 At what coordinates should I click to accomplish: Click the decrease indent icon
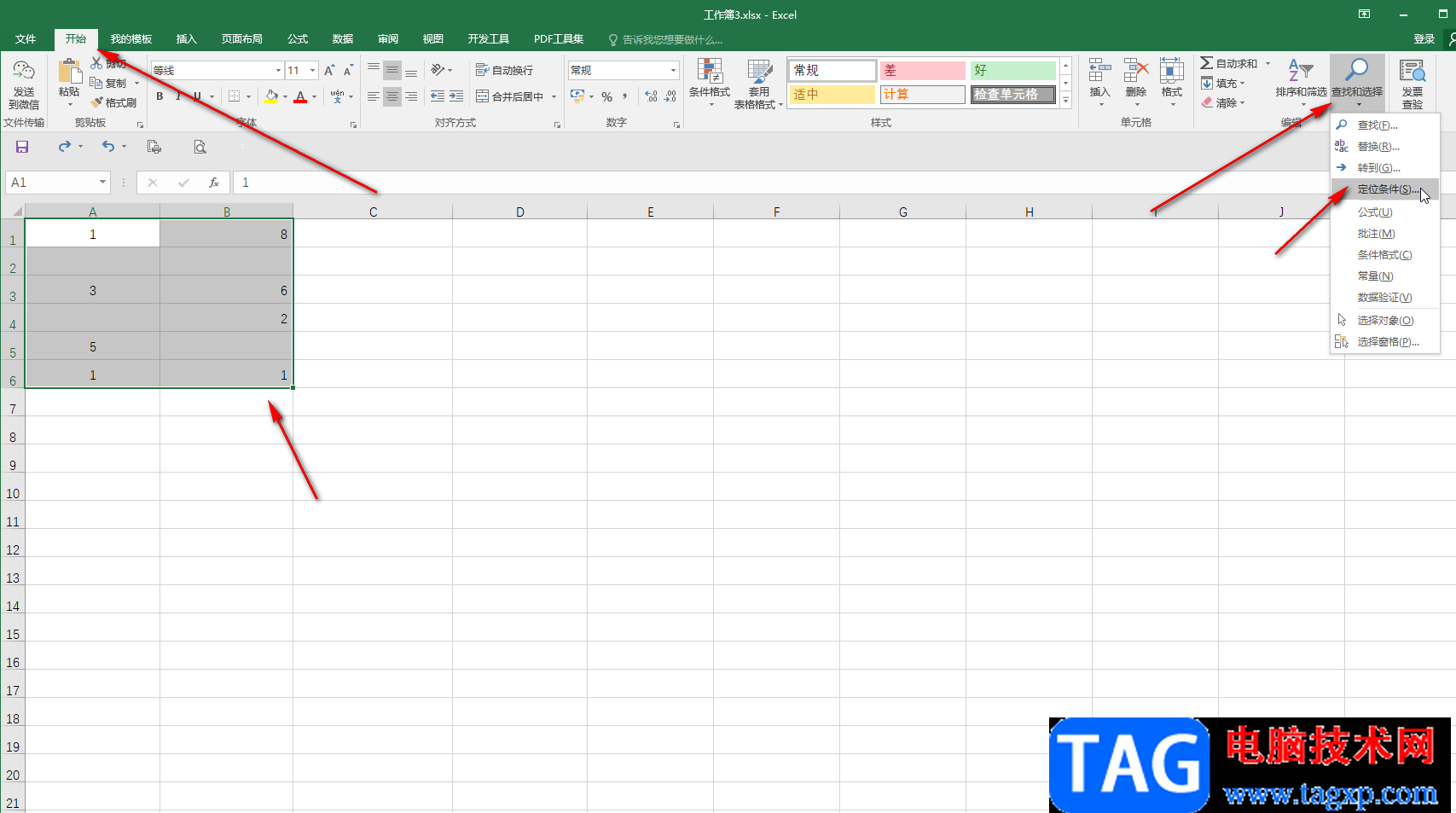pyautogui.click(x=438, y=96)
